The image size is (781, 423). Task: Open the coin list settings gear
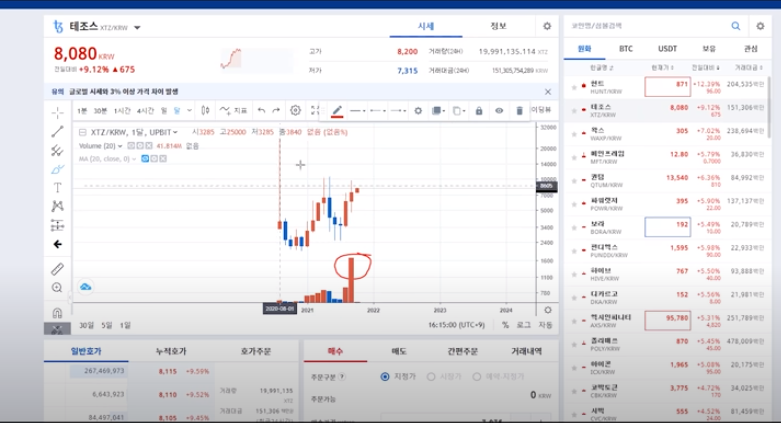coord(760,26)
